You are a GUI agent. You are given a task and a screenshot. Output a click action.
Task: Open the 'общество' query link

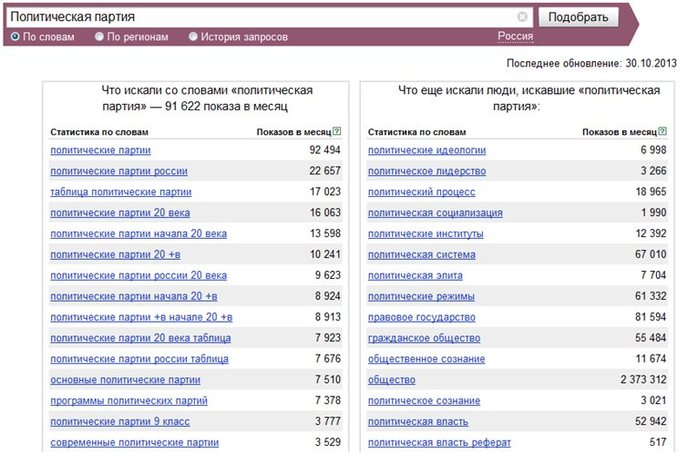click(x=392, y=380)
